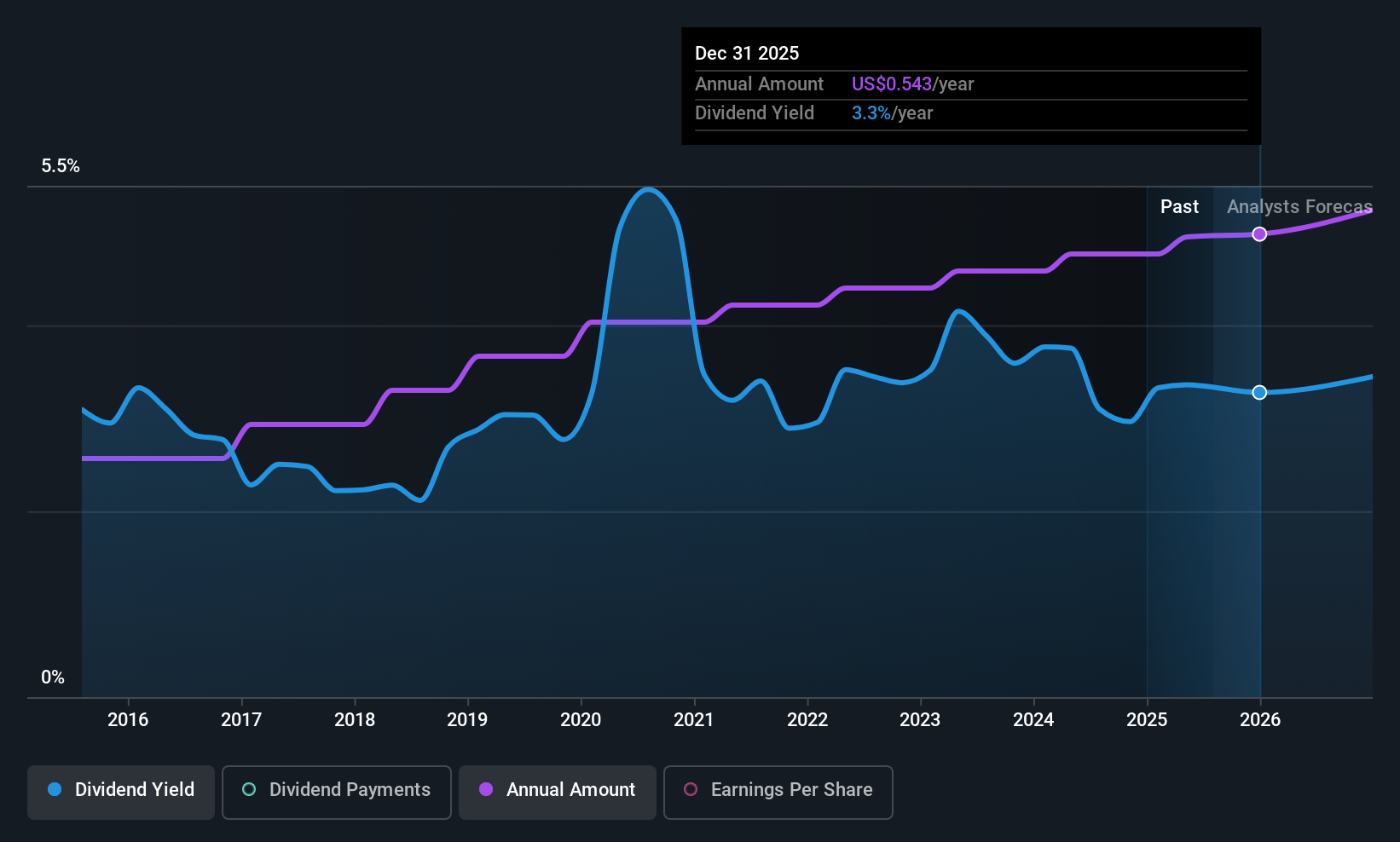Enable the Dividend Payments series
1400x842 pixels.
[x=336, y=792]
